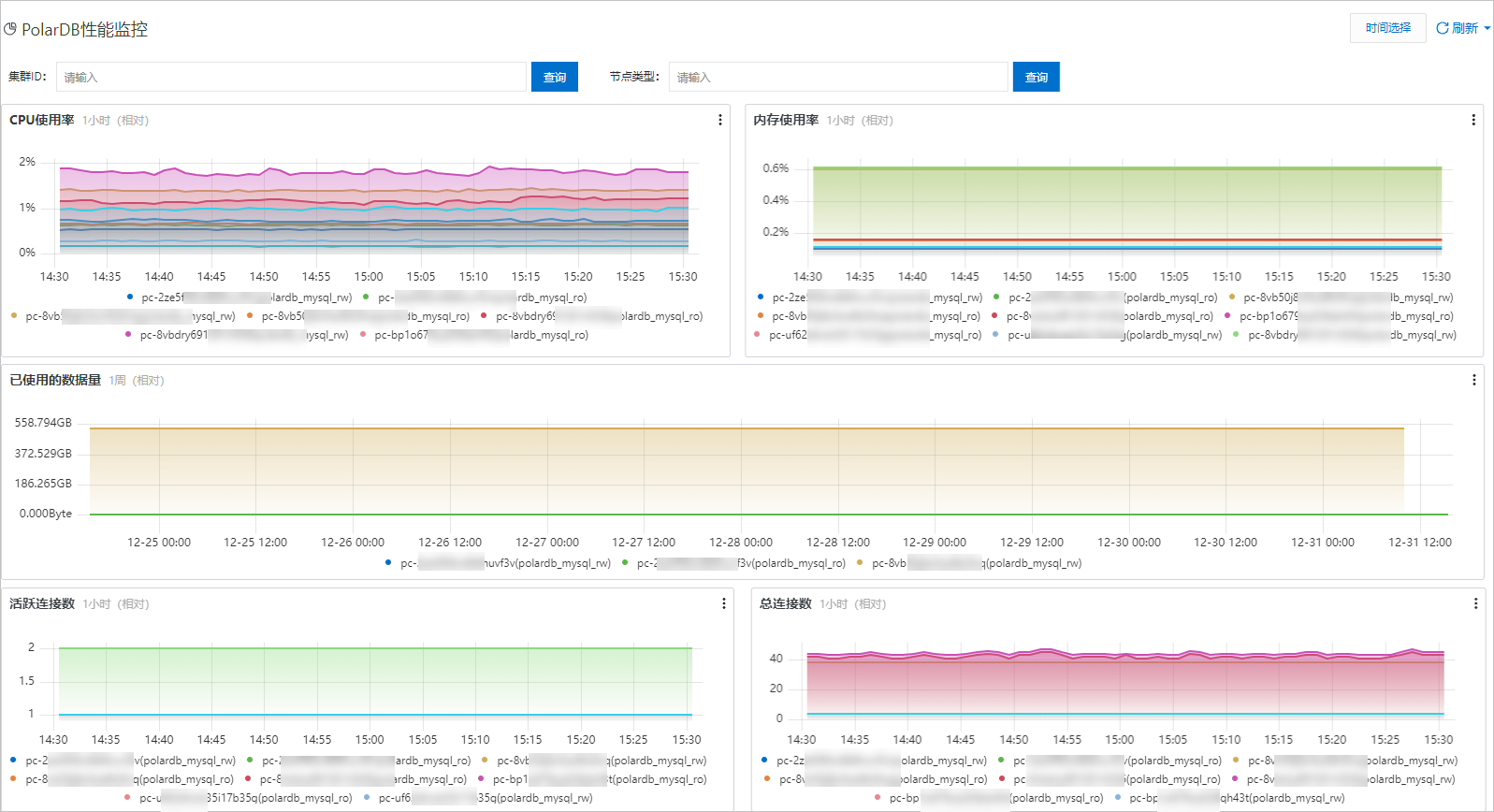Viewport: 1494px width, 812px height.
Task: Toggle memory legend series pc-8vb50j8 mysql_rw
Action: (x=1341, y=297)
